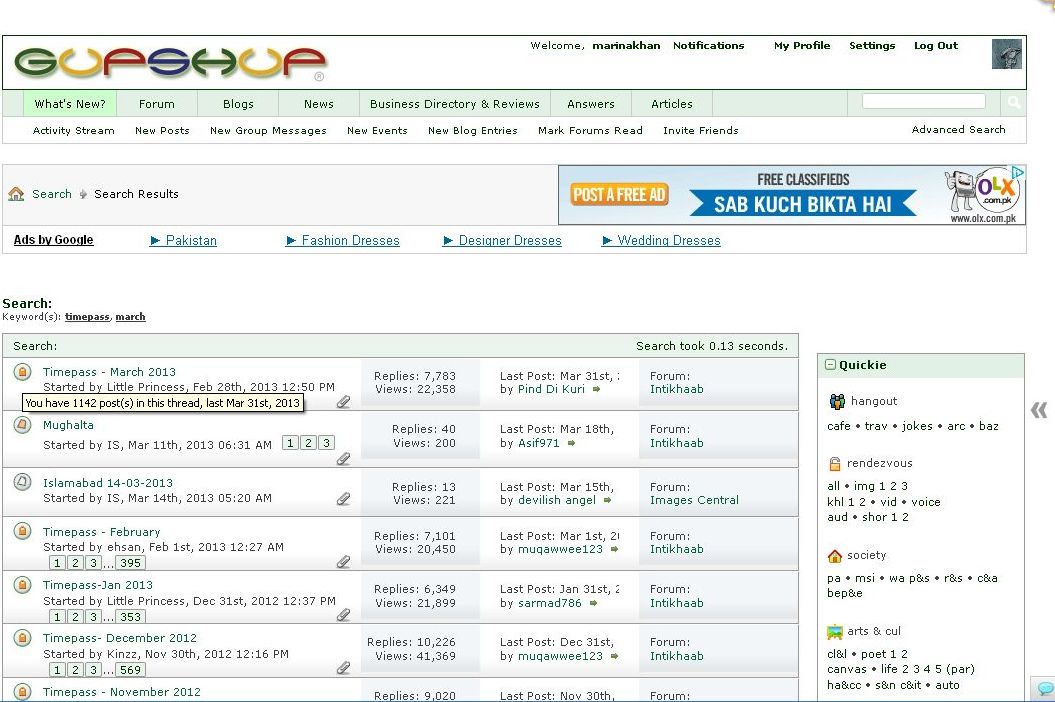1055x702 pixels.
Task: Click the rendezvous lock icon in Quickie
Action: [835, 464]
